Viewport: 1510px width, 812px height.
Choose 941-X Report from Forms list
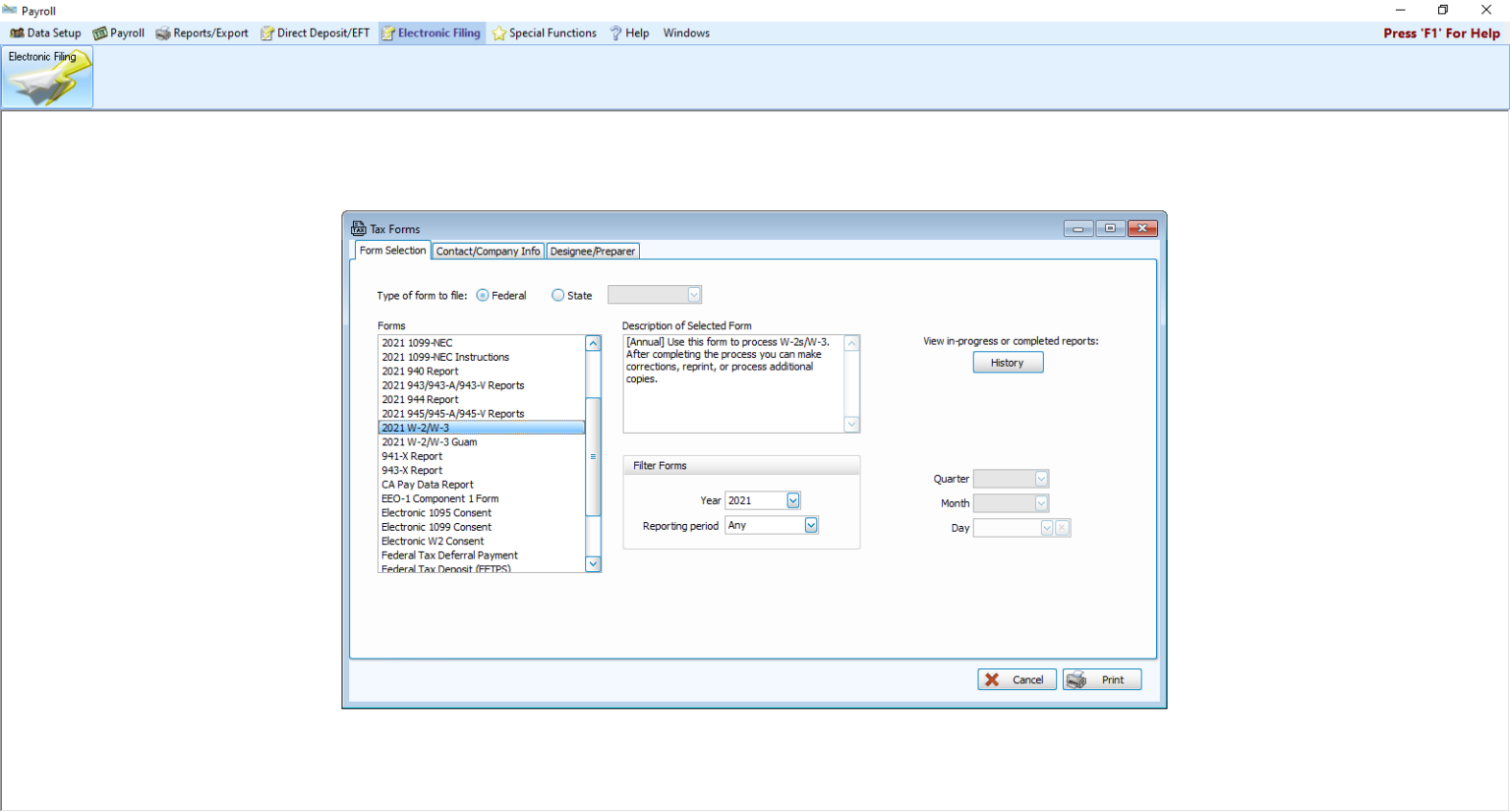pyautogui.click(x=412, y=457)
